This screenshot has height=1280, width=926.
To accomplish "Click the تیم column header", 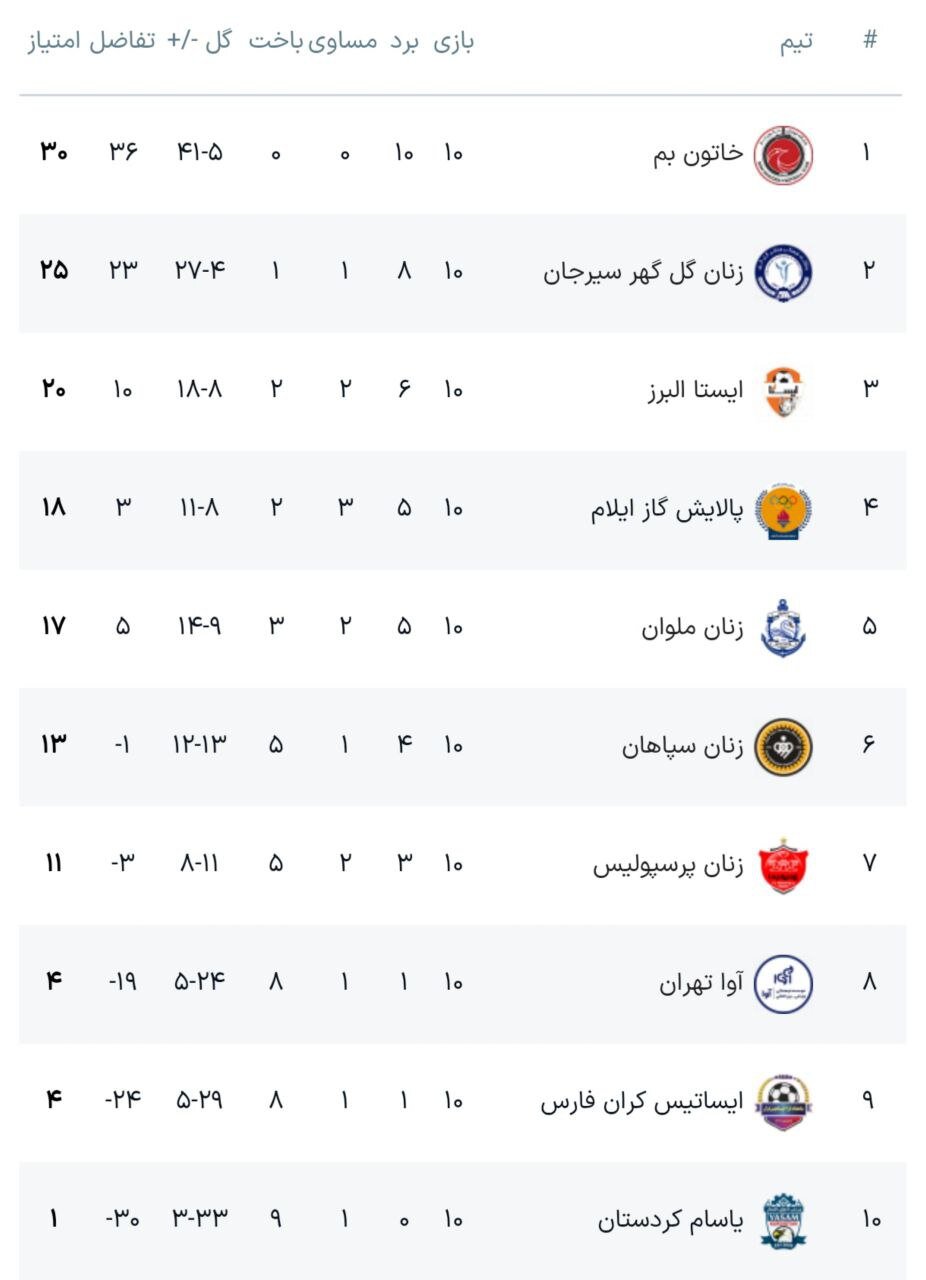I will point(796,41).
